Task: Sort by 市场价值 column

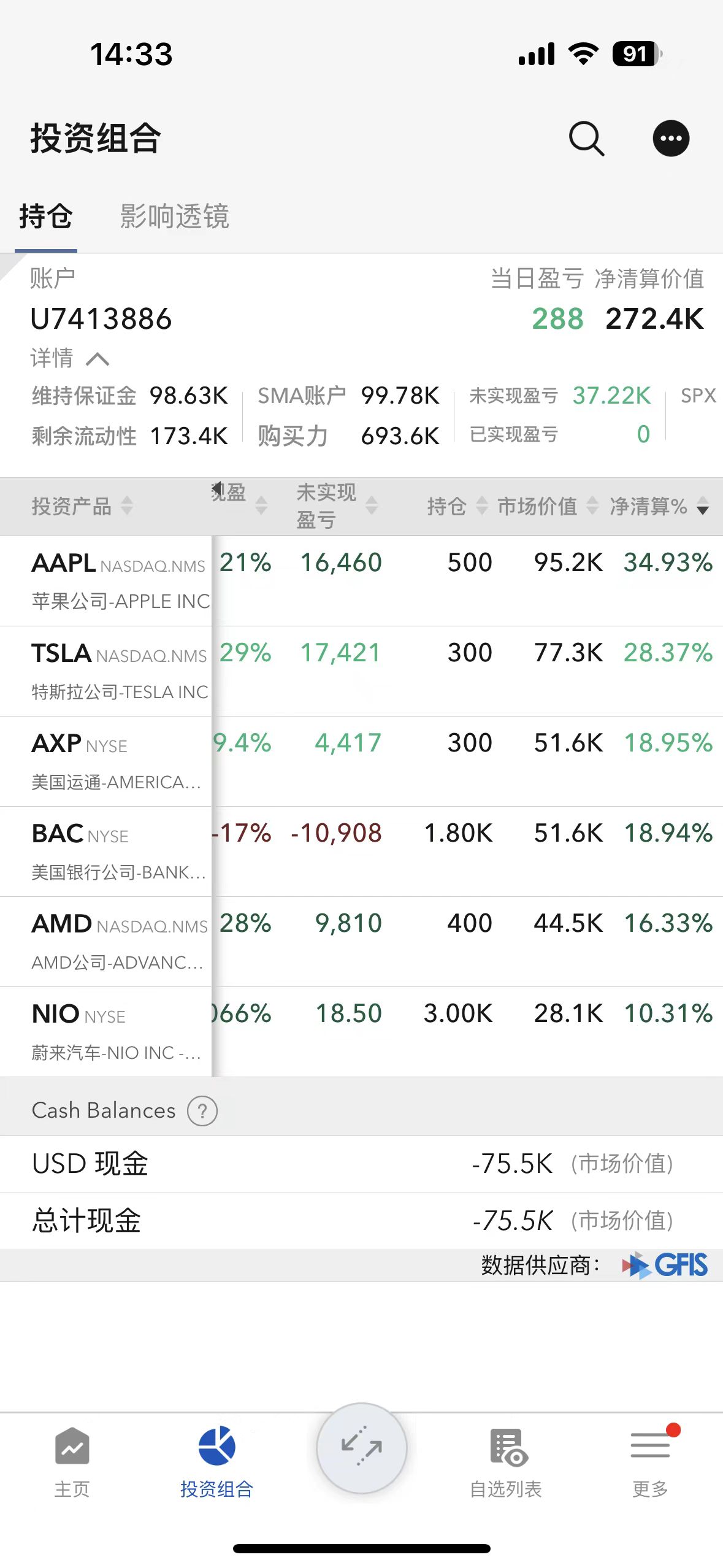Action: point(547,506)
